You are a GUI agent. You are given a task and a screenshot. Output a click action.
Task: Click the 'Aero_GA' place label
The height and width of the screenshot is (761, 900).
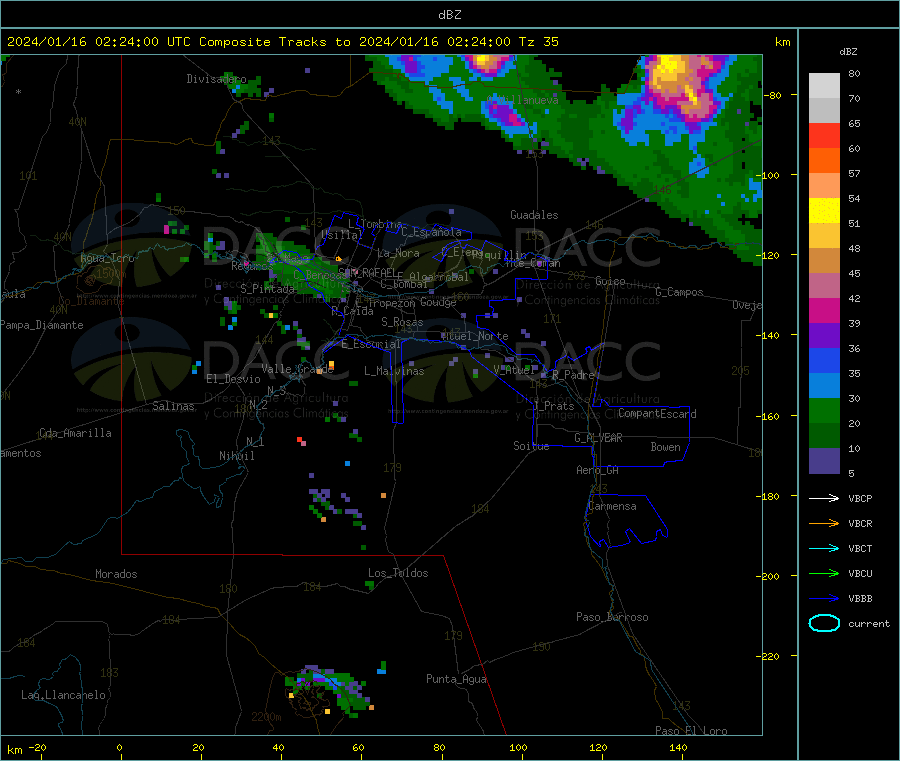tap(597, 470)
